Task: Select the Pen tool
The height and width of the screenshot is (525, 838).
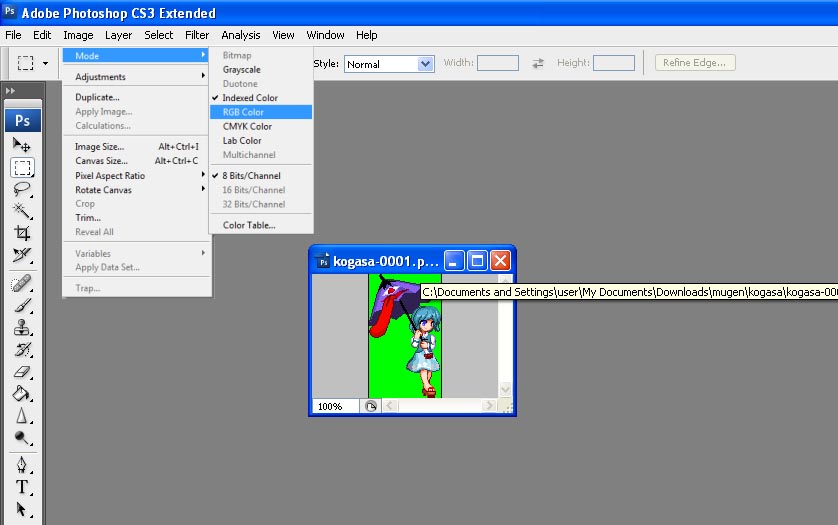Action: pyautogui.click(x=22, y=465)
